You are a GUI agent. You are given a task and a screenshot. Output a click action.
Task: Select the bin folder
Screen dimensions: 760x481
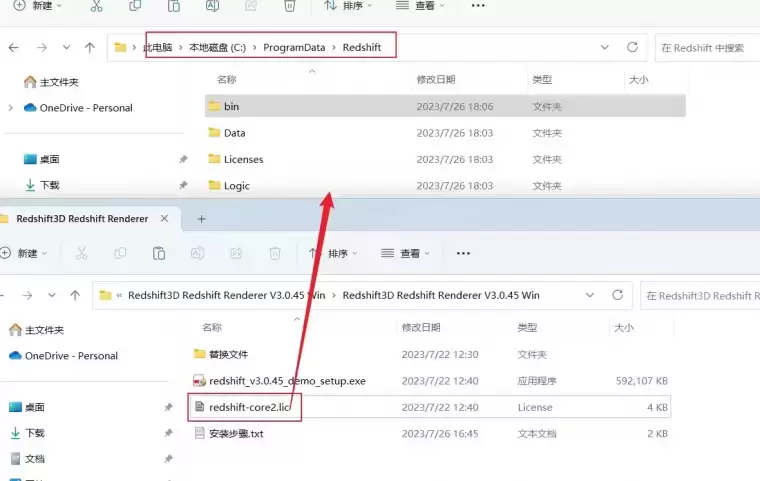pyautogui.click(x=445, y=106)
